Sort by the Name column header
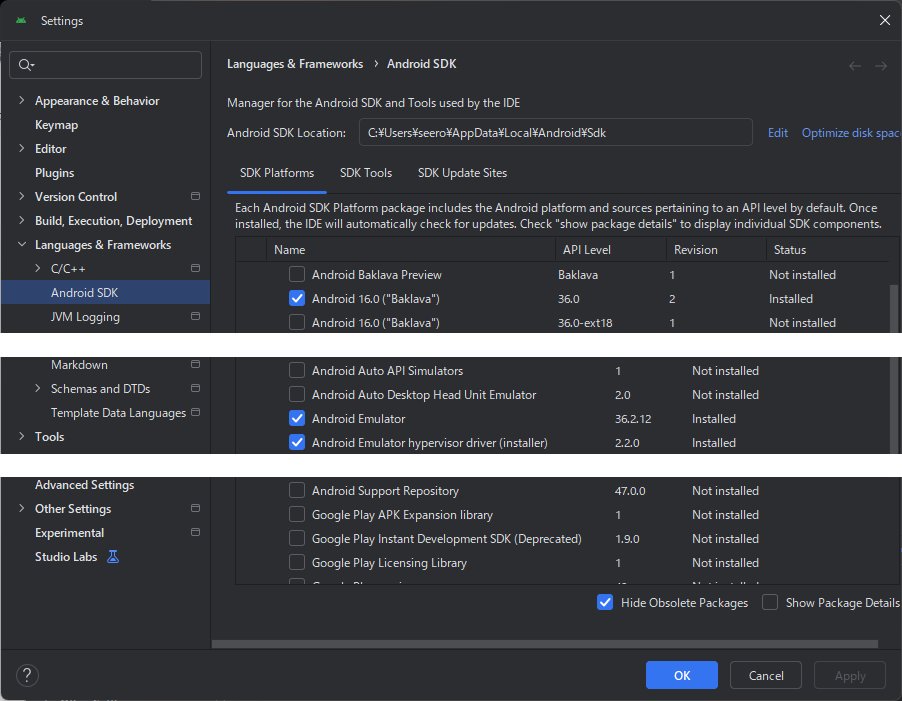 click(x=411, y=250)
